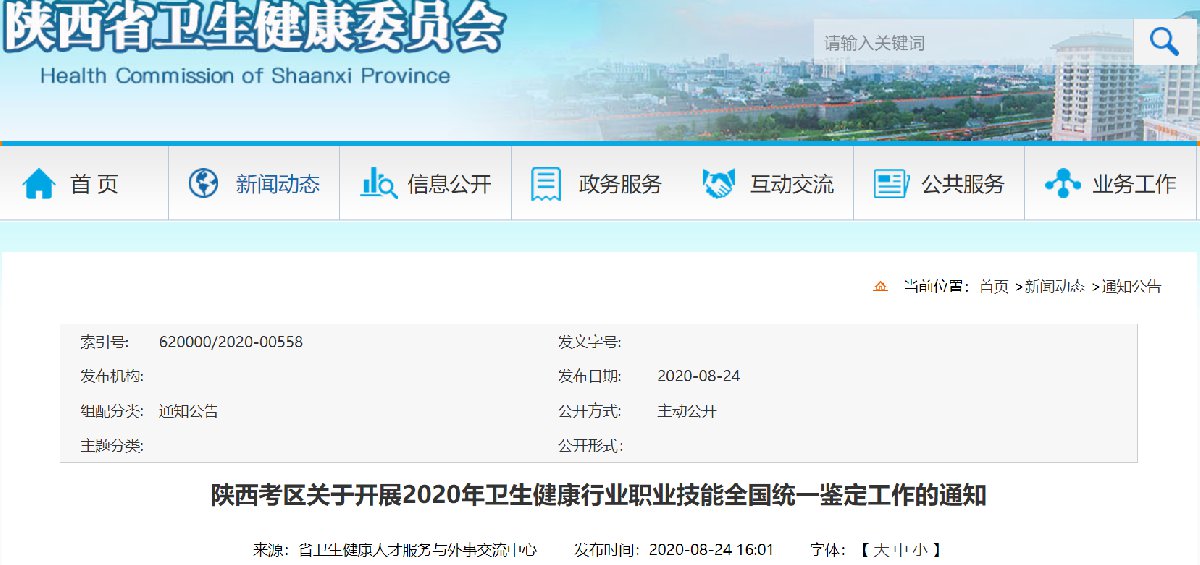This screenshot has height=565, width=1200.
Task: Open the 信息公开 menu
Action: click(449, 184)
